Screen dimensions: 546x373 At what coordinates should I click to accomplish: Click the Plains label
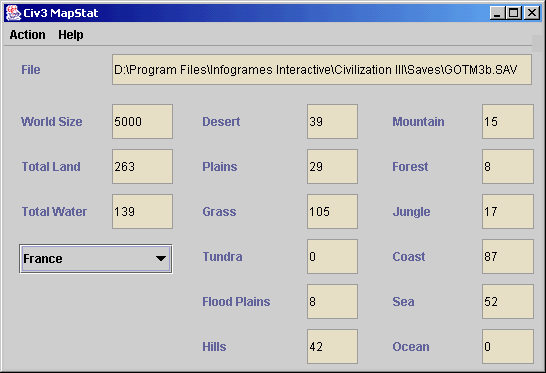(x=220, y=166)
